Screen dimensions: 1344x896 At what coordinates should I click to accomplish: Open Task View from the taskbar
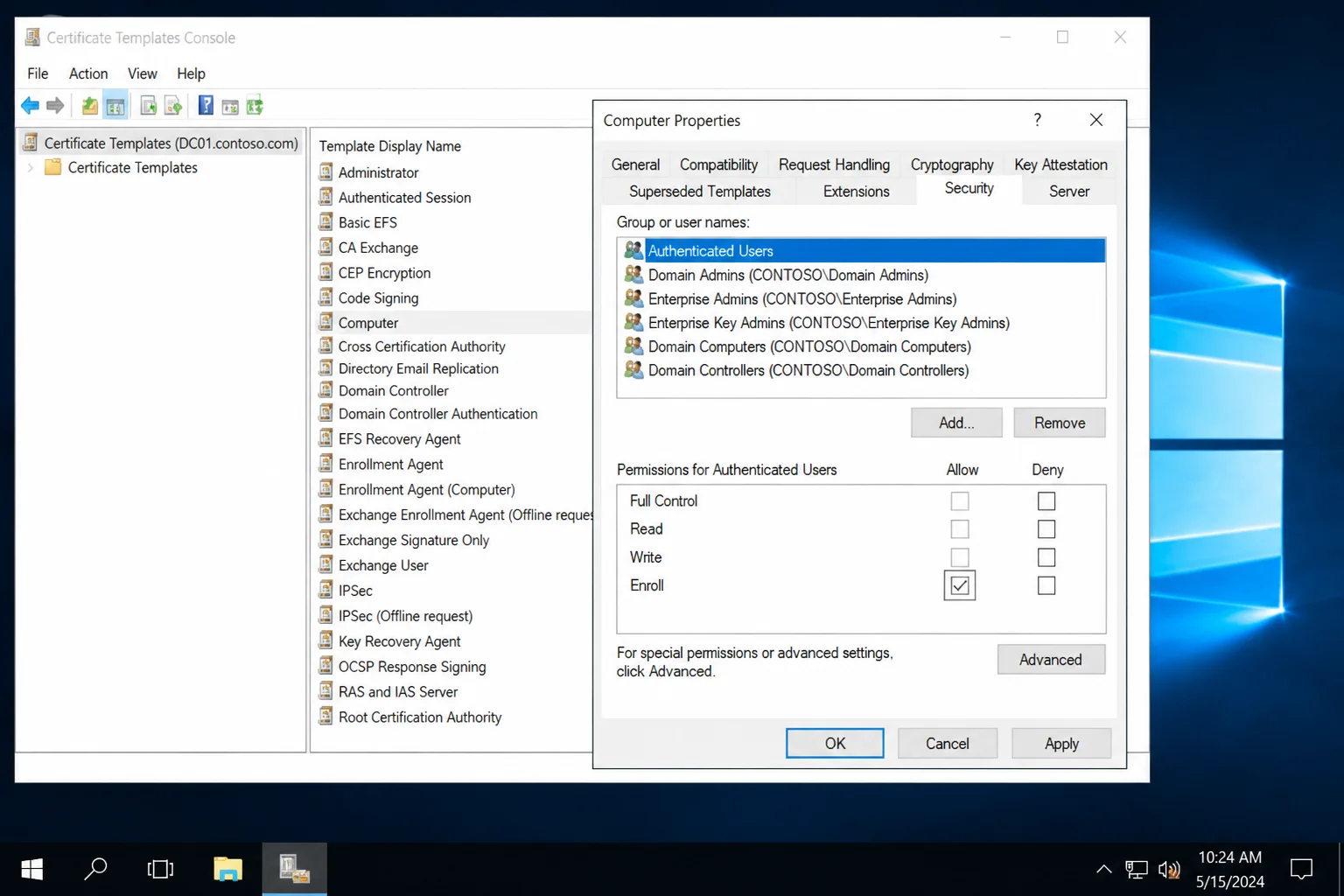pos(161,869)
